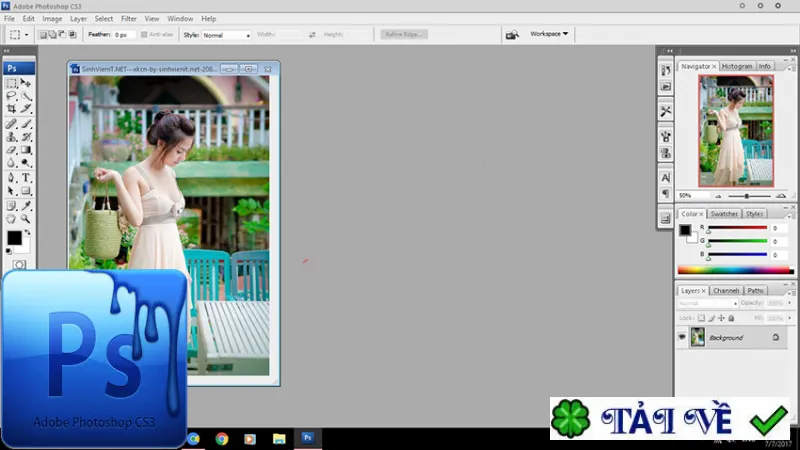Select the Slice tool
800x450 pixels.
pyautogui.click(x=26, y=109)
